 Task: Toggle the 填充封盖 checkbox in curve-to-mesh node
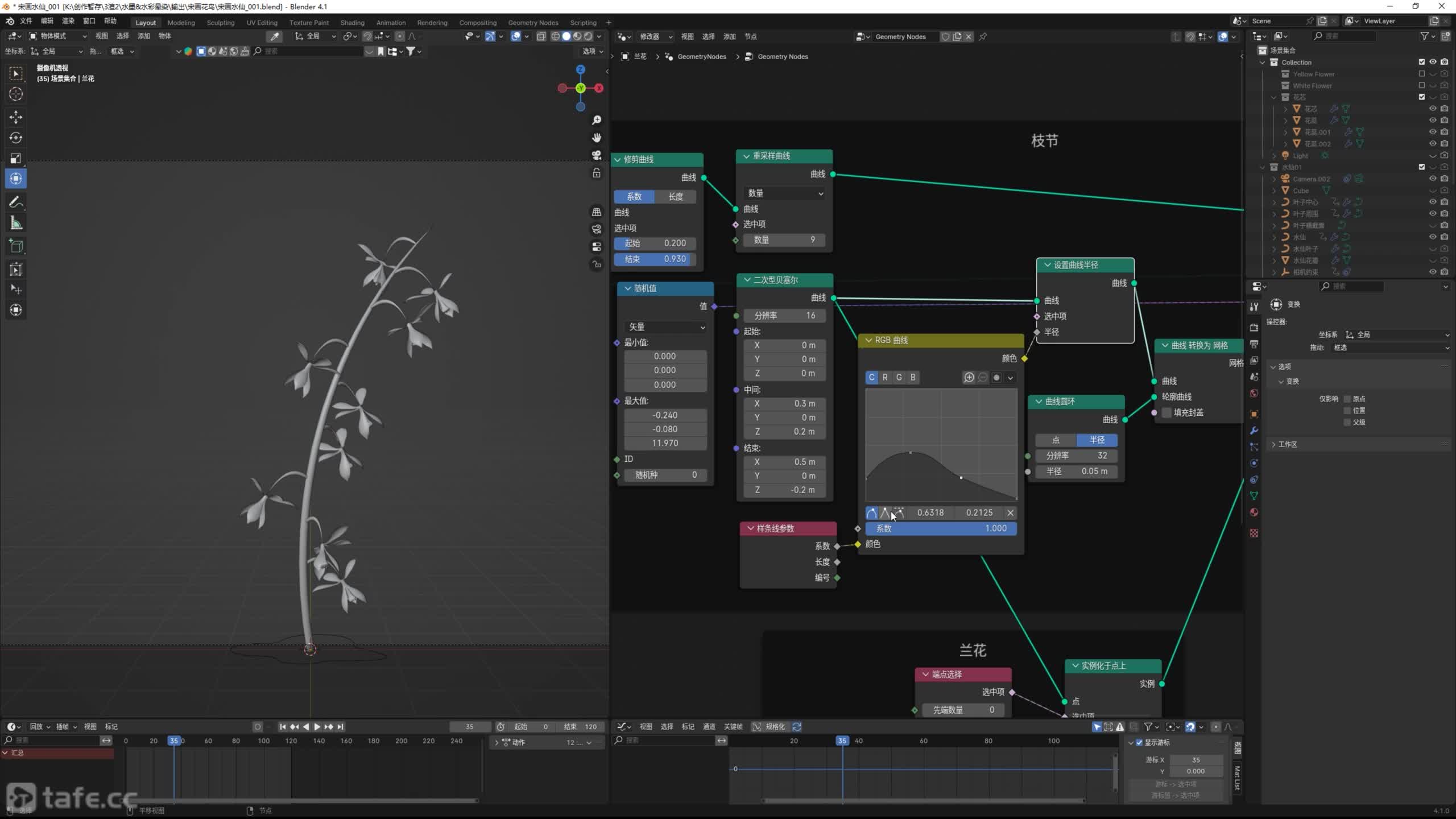(1167, 412)
